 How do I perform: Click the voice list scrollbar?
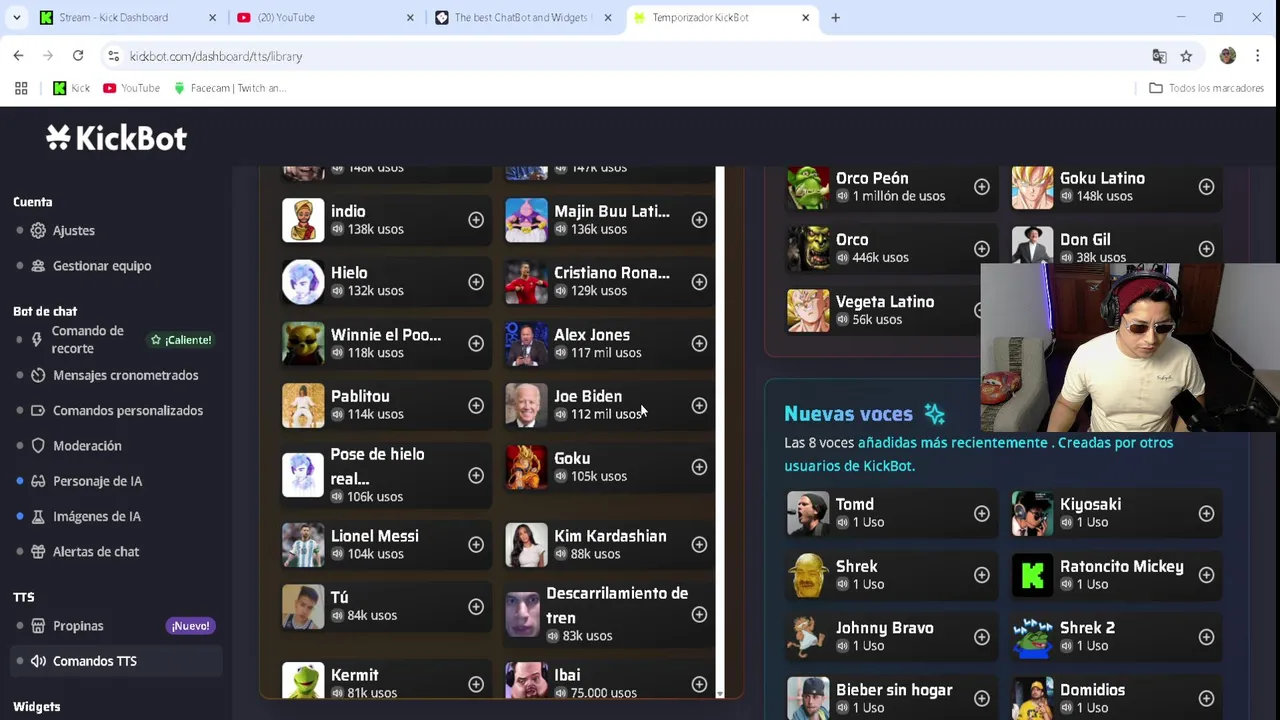click(719, 432)
